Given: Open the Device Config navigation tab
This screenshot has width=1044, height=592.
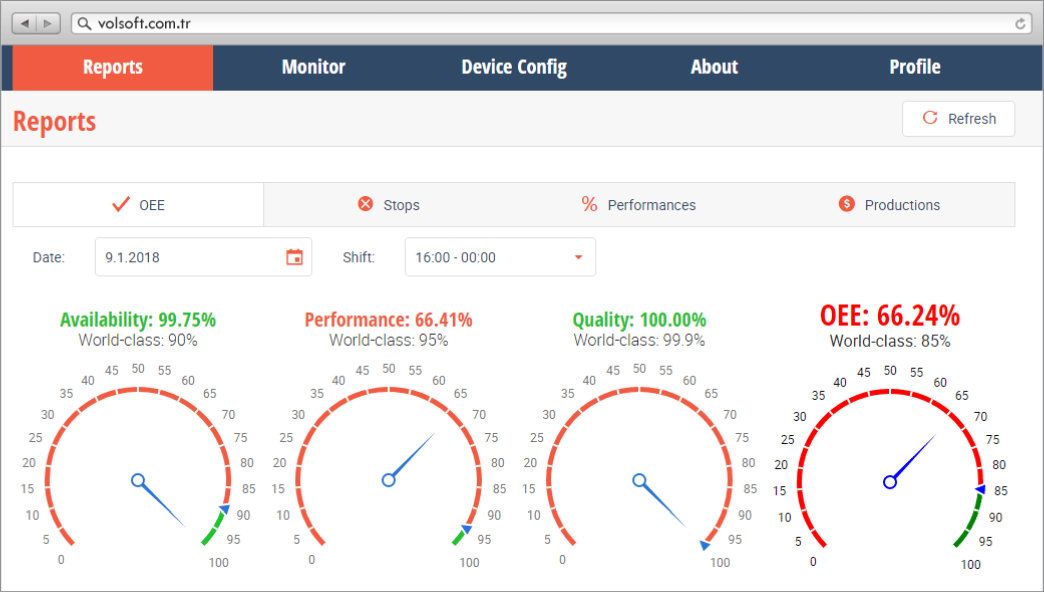Looking at the screenshot, I should [514, 67].
